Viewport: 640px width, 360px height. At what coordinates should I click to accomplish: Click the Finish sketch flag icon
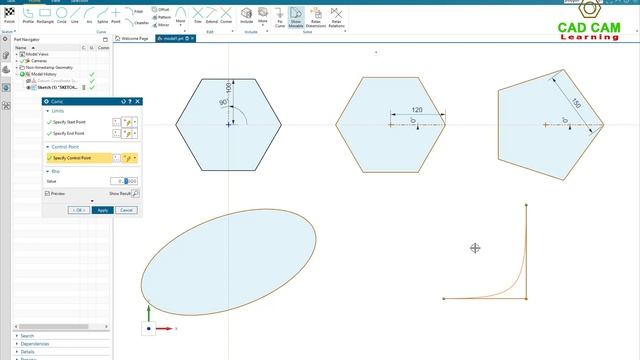(x=9, y=13)
